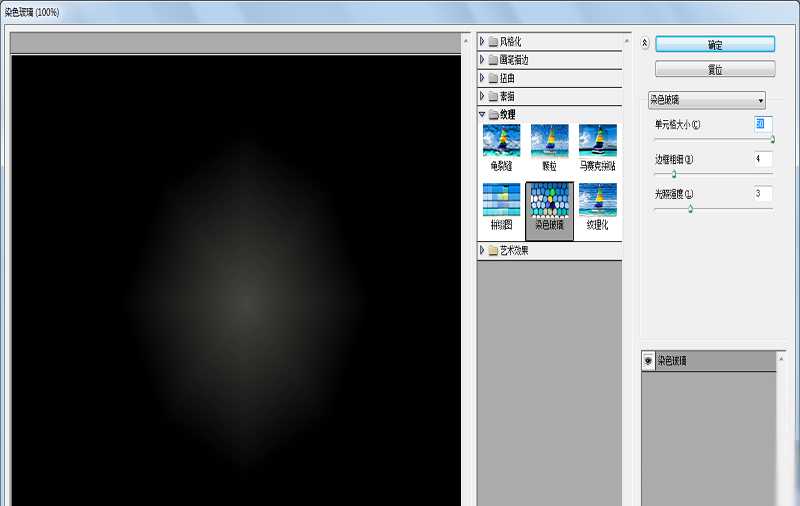Click the 单元格大小 slider handle
The image size is (800, 506).
[772, 140]
